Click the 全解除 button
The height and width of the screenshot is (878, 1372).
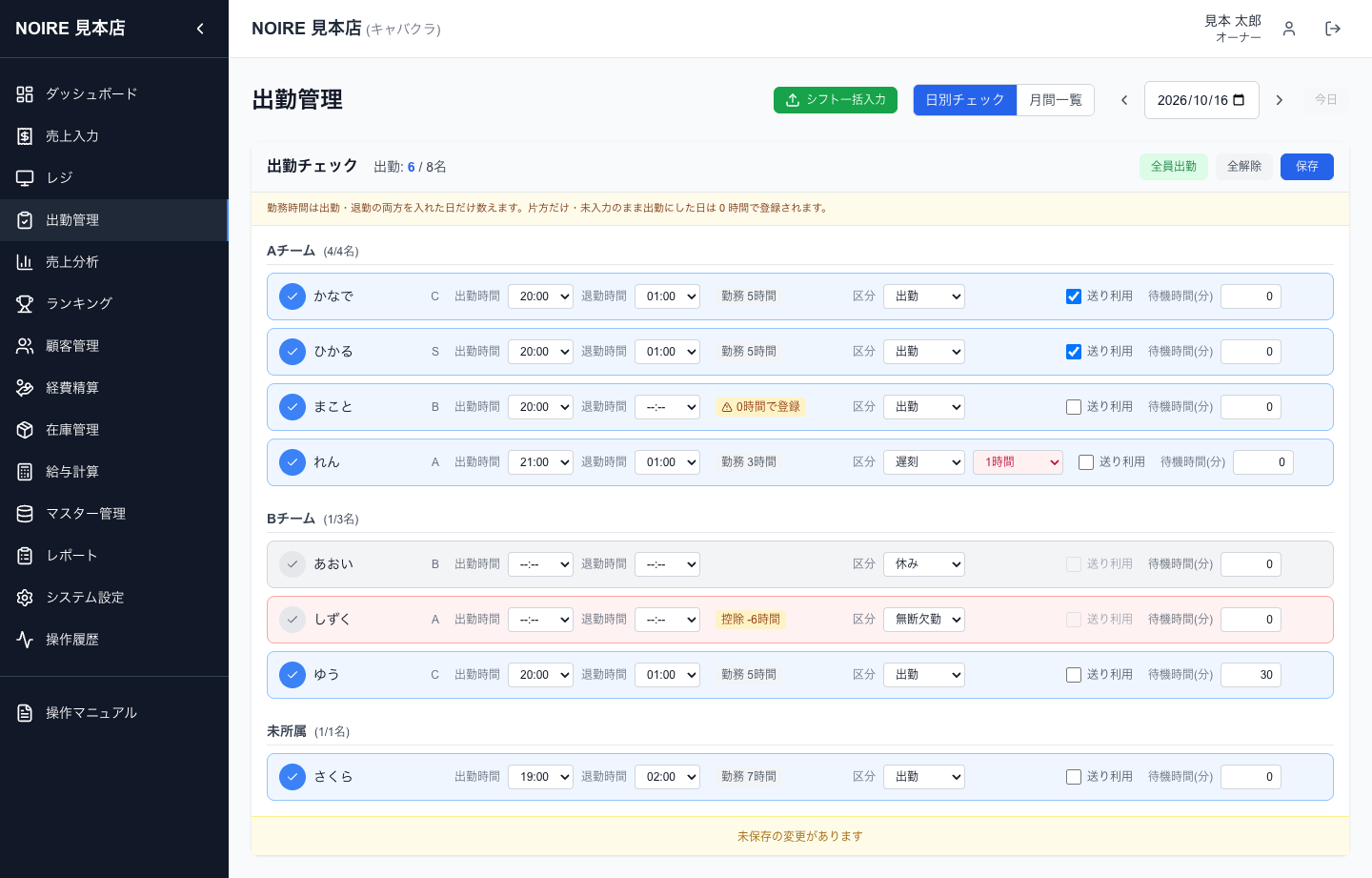point(1244,167)
